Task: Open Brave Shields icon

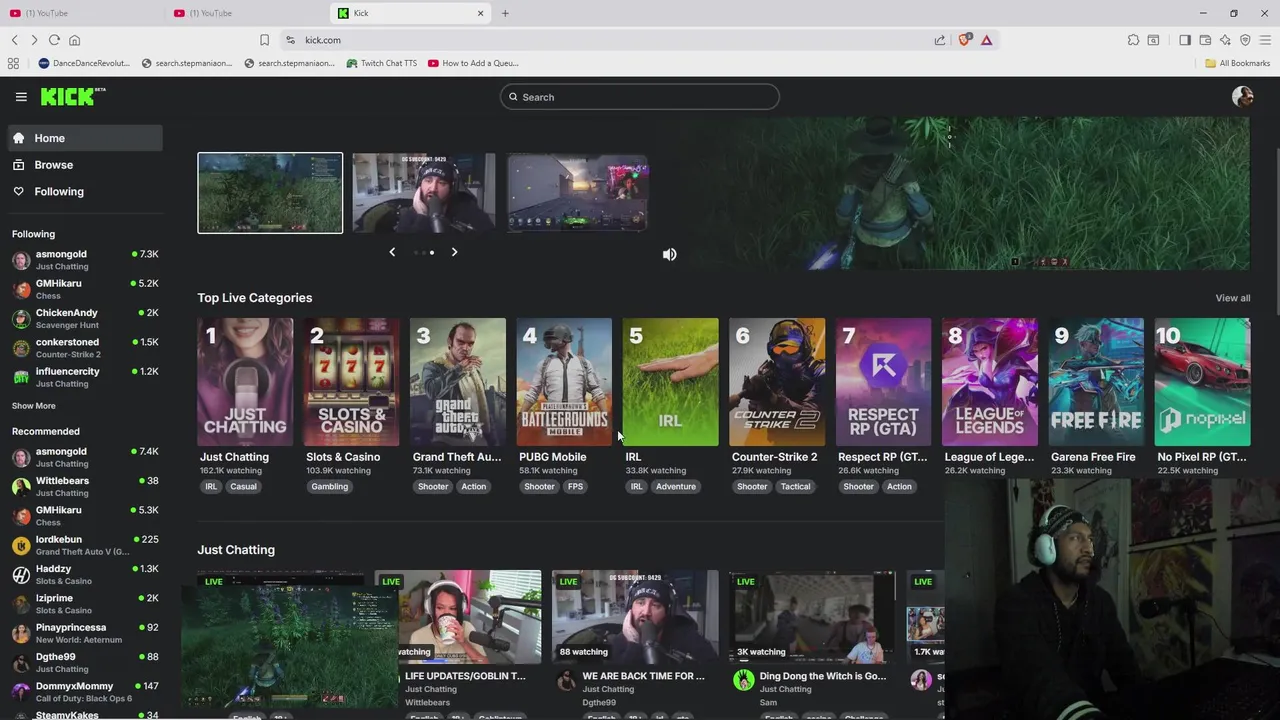Action: pyautogui.click(x=964, y=40)
